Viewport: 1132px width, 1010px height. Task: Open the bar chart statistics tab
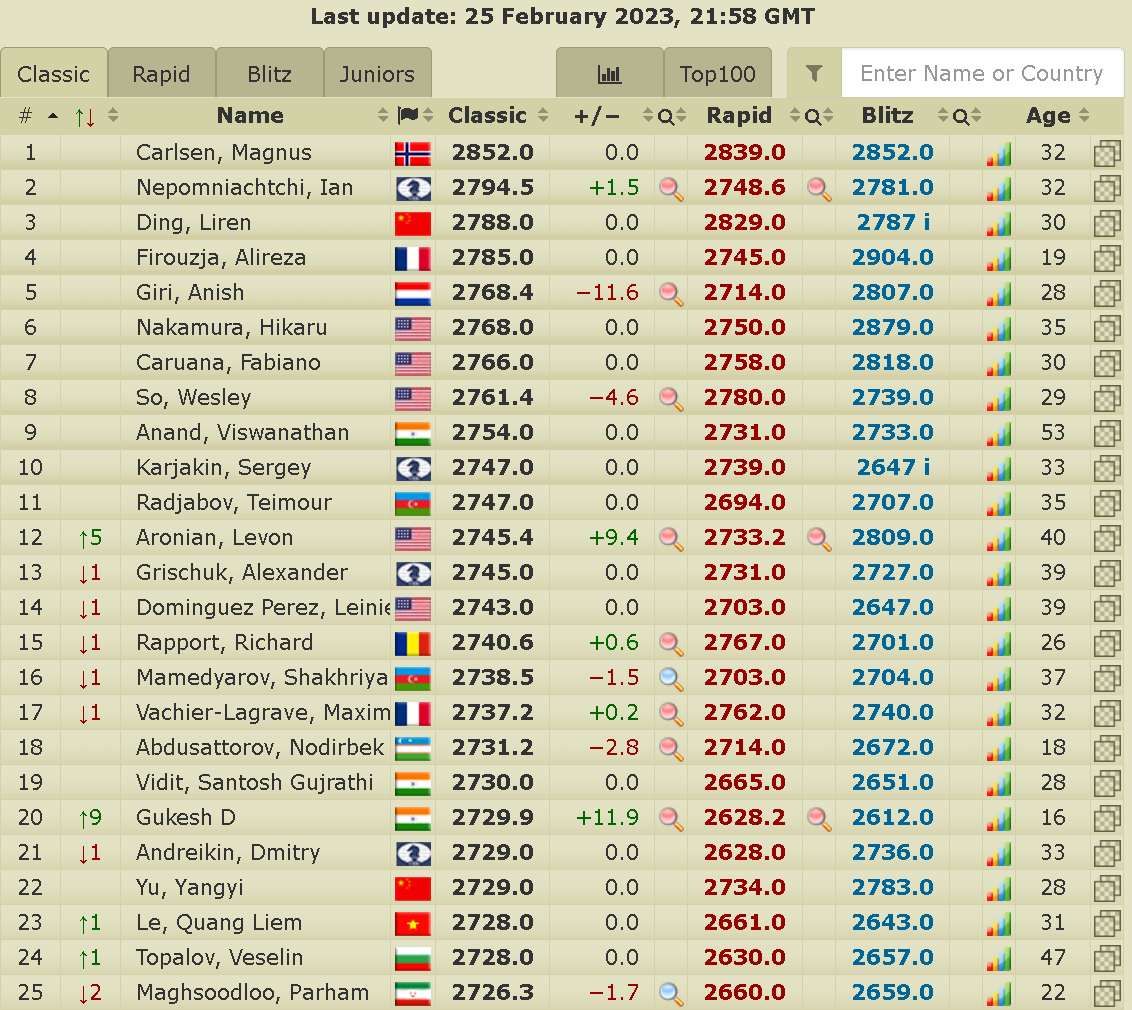pos(609,74)
